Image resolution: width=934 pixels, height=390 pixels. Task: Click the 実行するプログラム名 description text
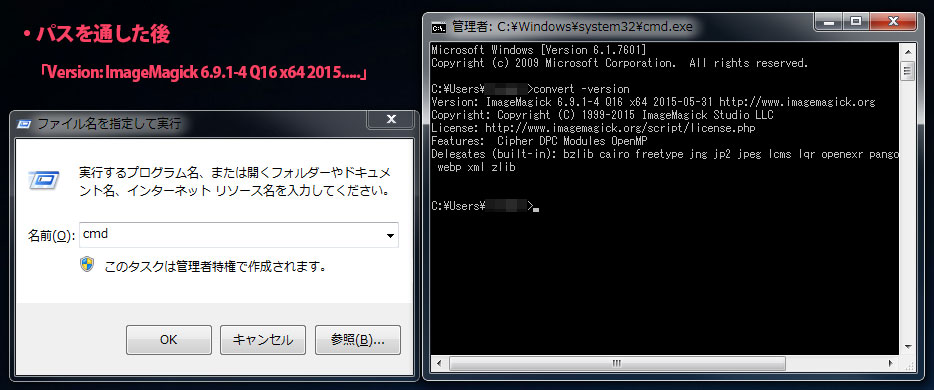pyautogui.click(x=235, y=182)
